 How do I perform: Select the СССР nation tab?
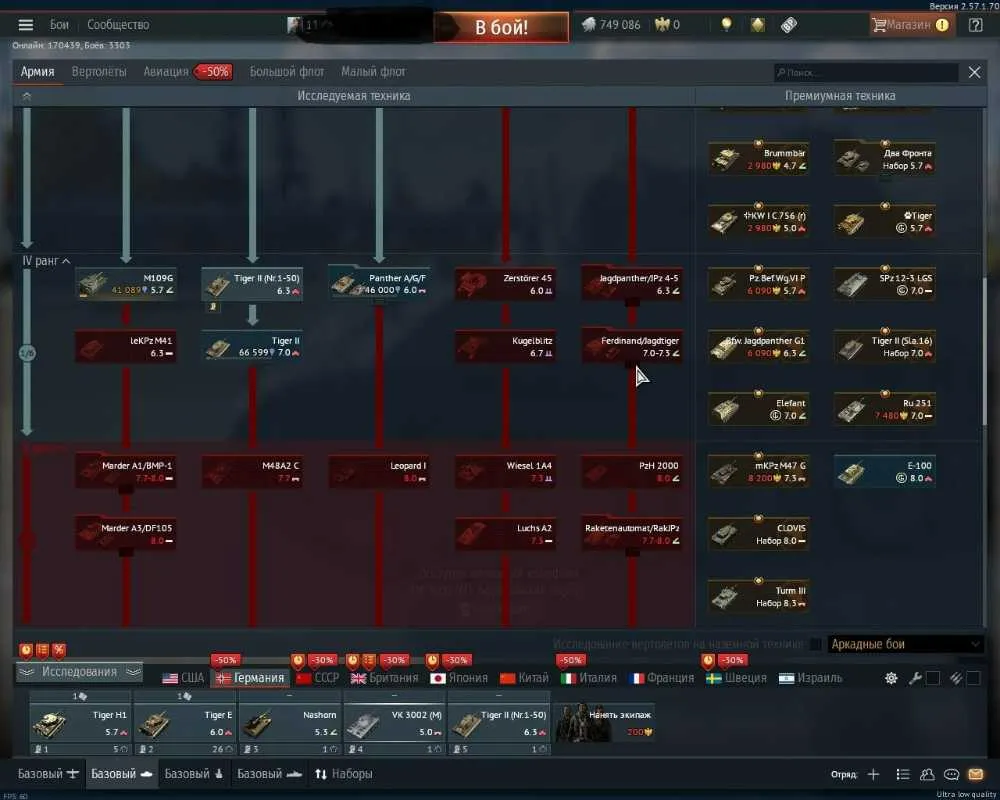click(x=318, y=678)
